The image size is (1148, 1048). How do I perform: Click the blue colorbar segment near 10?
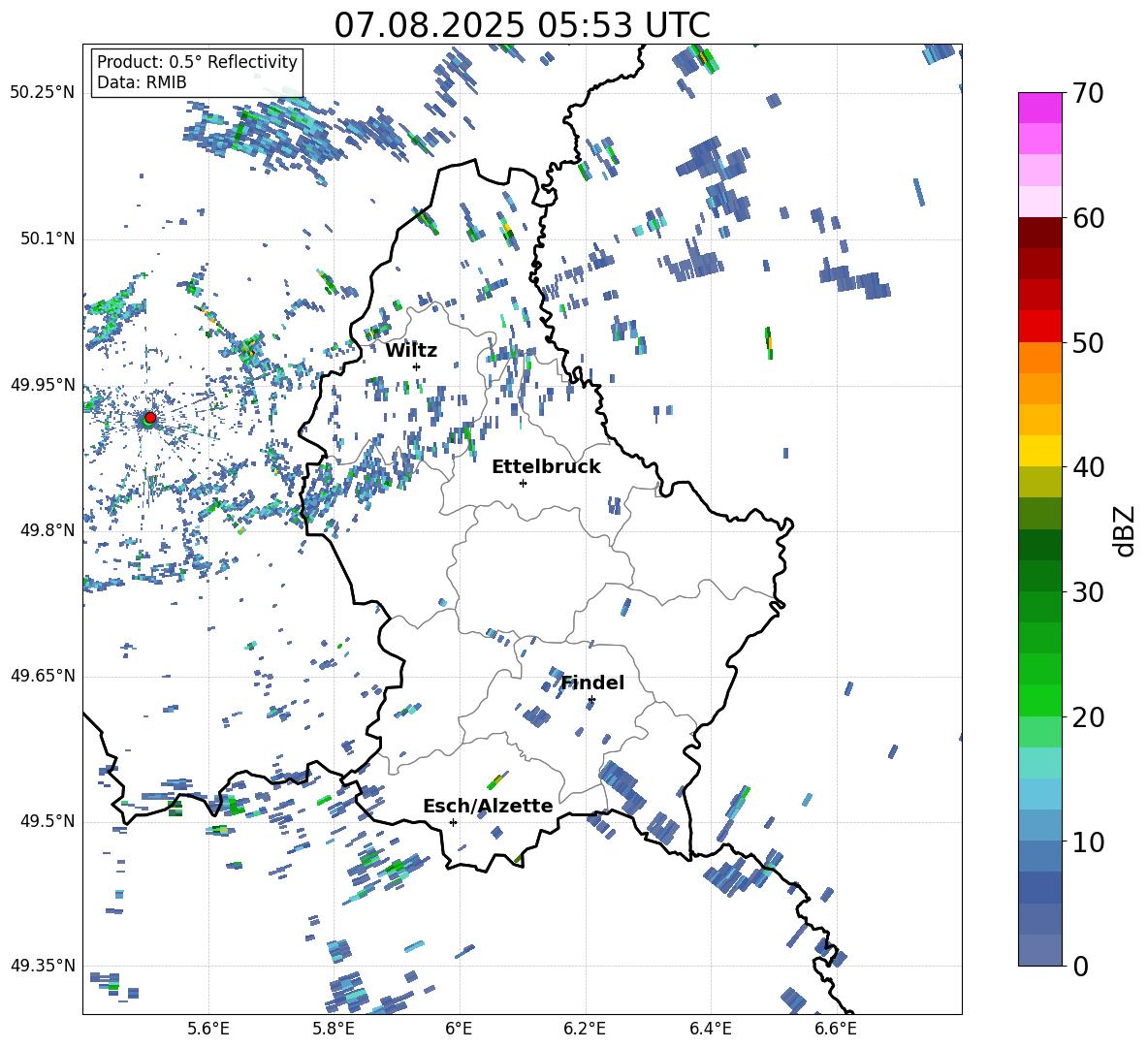pos(1039,856)
